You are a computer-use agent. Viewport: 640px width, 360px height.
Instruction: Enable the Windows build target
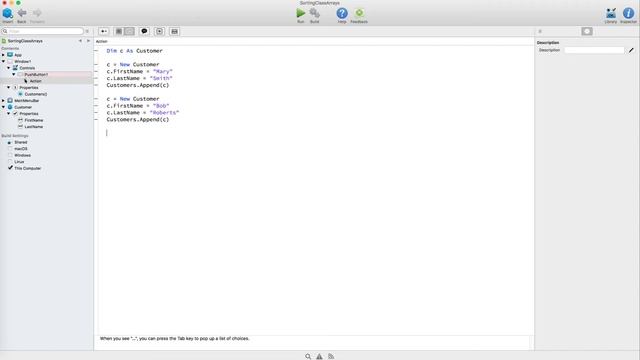(x=10, y=155)
